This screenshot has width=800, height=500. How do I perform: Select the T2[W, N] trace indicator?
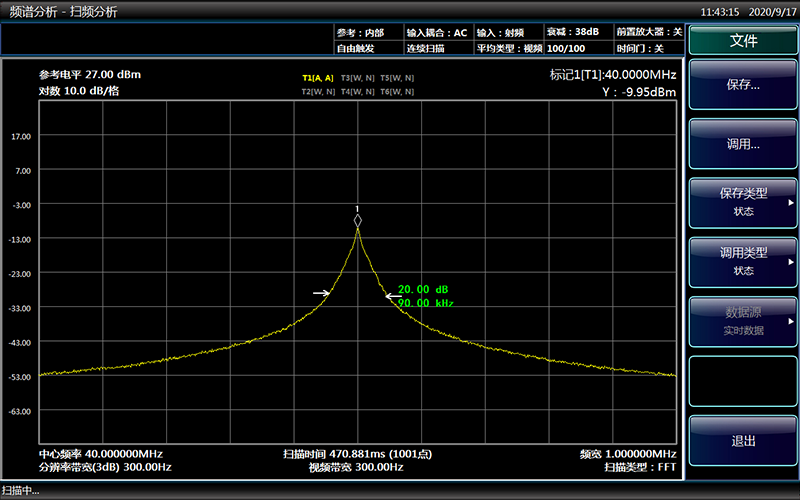click(x=317, y=91)
